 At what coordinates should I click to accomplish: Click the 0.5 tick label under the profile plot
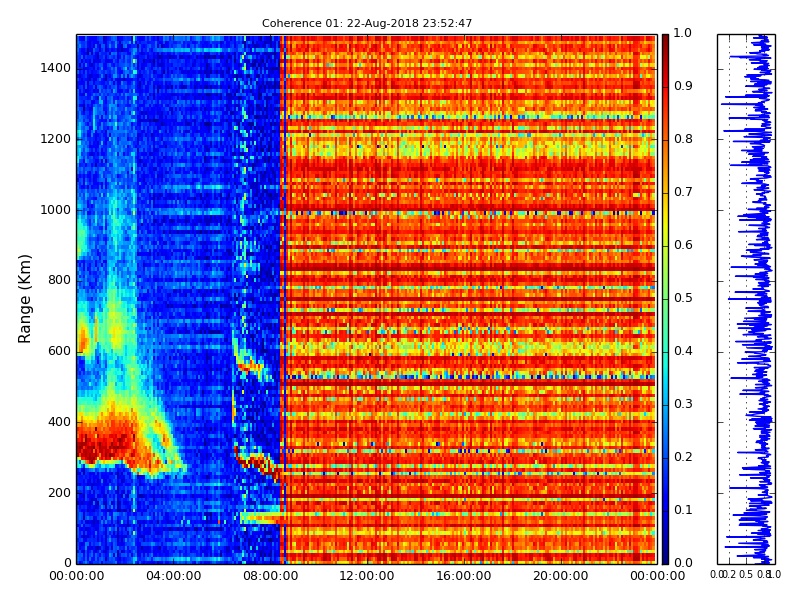coord(746,574)
